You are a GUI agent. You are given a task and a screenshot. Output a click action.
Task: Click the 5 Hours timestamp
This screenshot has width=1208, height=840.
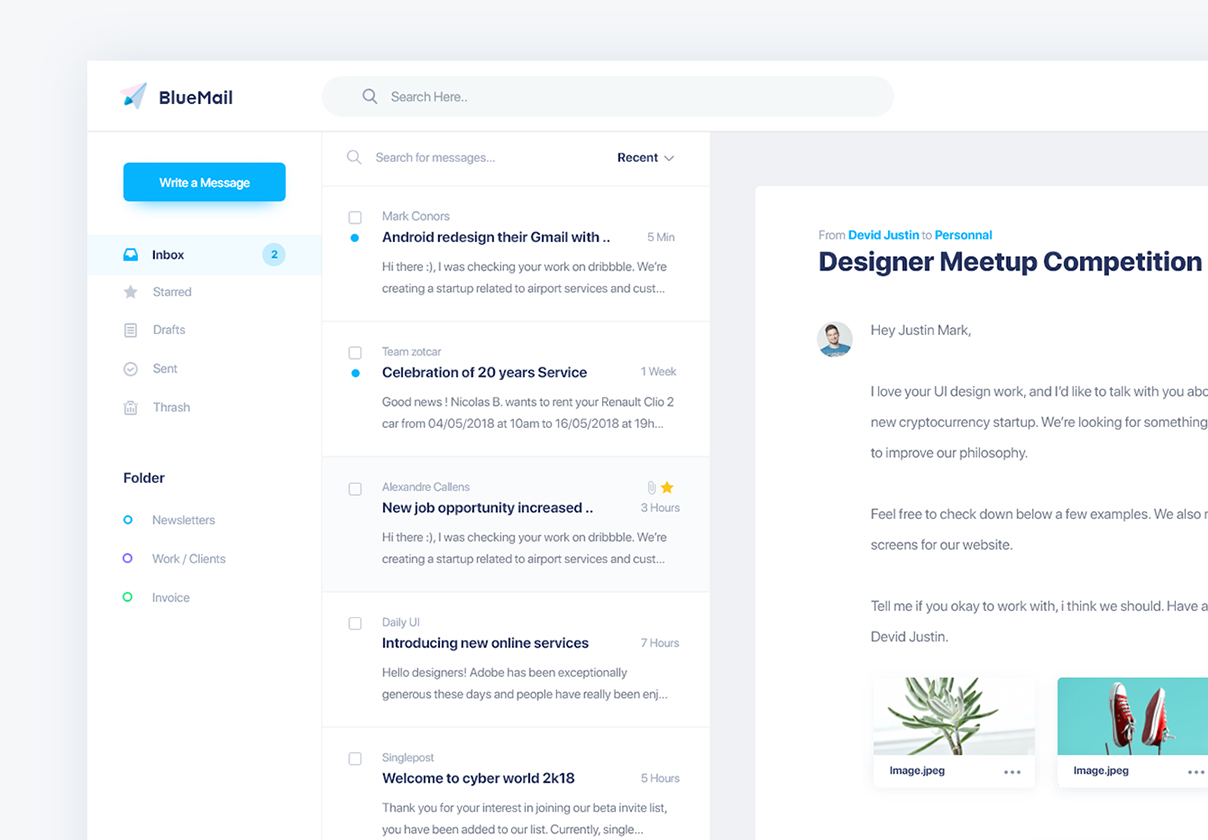pyautogui.click(x=660, y=778)
